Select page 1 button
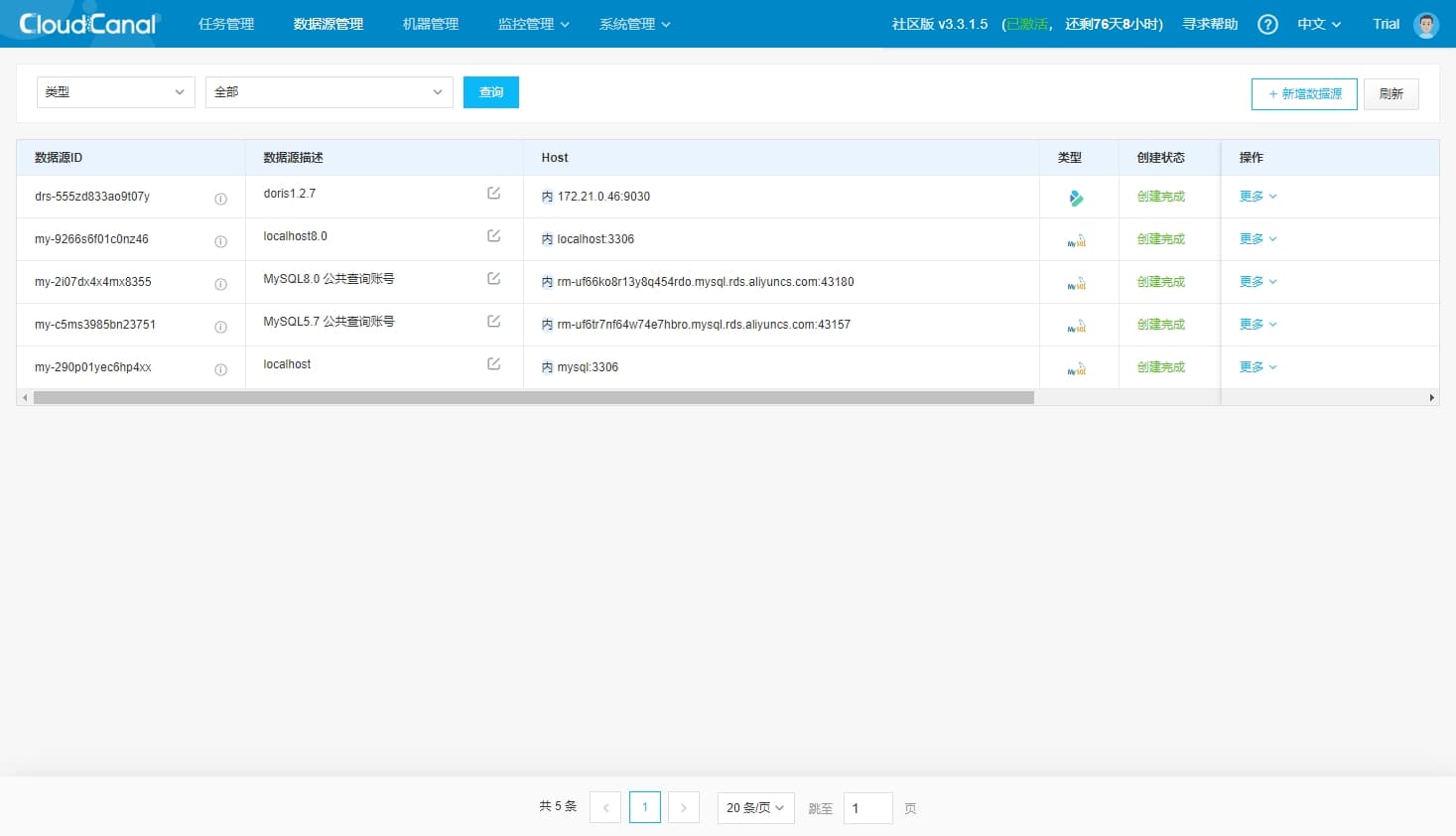 645,807
